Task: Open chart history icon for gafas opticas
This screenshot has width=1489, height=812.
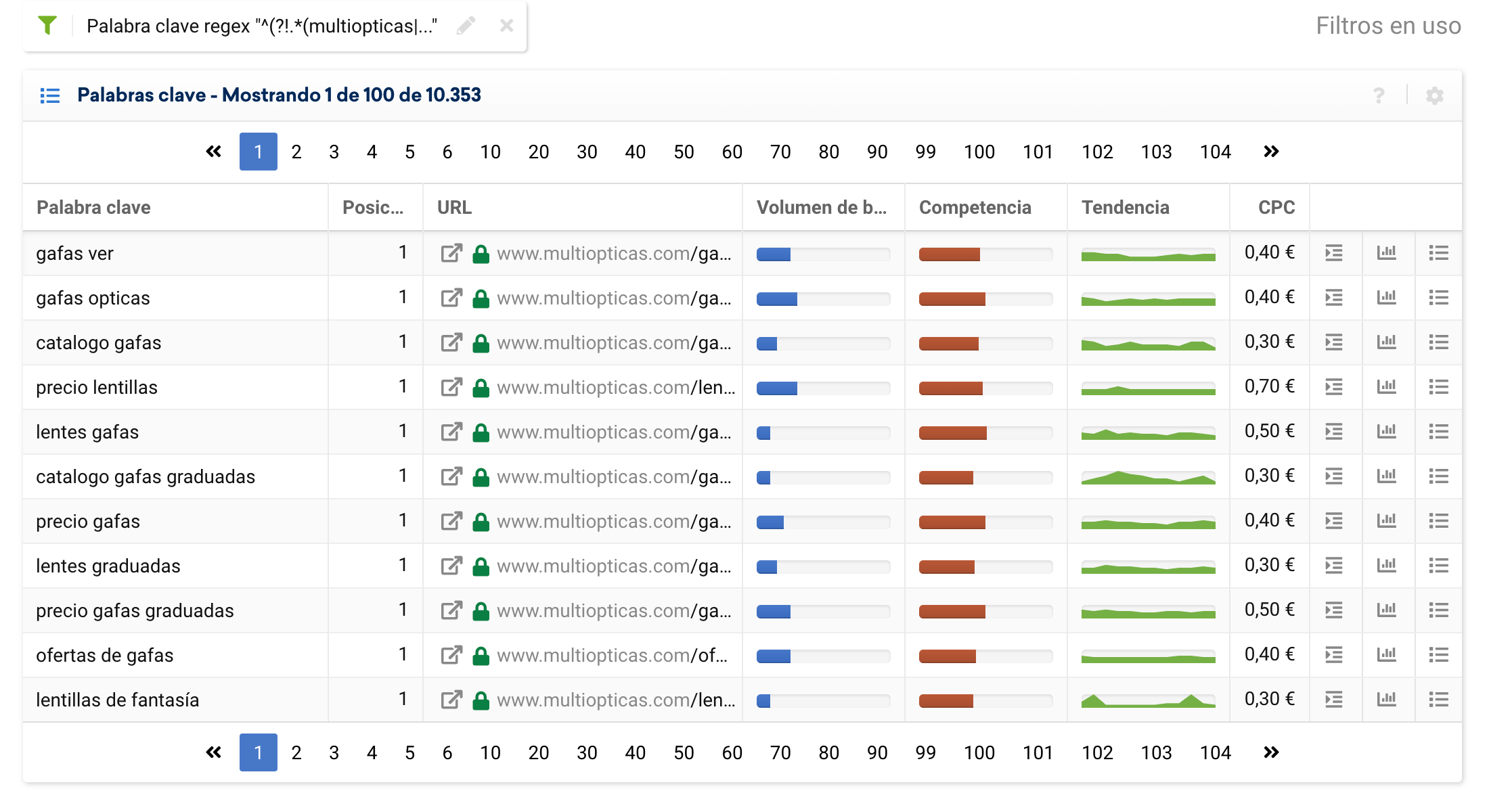Action: (x=1387, y=298)
